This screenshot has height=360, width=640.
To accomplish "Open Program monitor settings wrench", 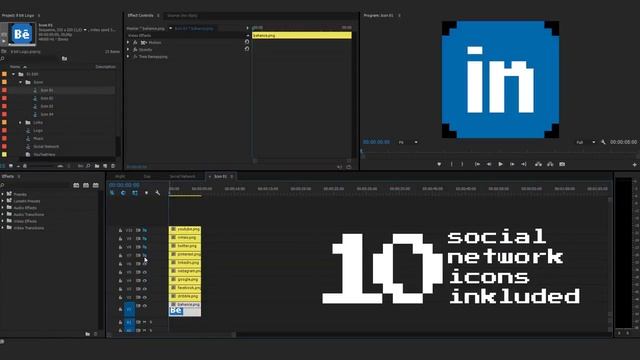I will click(x=603, y=142).
